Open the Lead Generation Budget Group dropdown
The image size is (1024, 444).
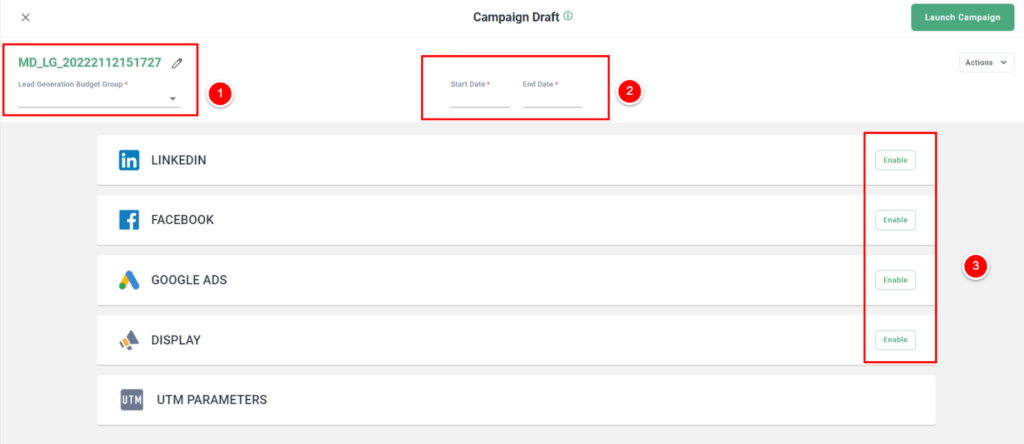tap(99, 98)
